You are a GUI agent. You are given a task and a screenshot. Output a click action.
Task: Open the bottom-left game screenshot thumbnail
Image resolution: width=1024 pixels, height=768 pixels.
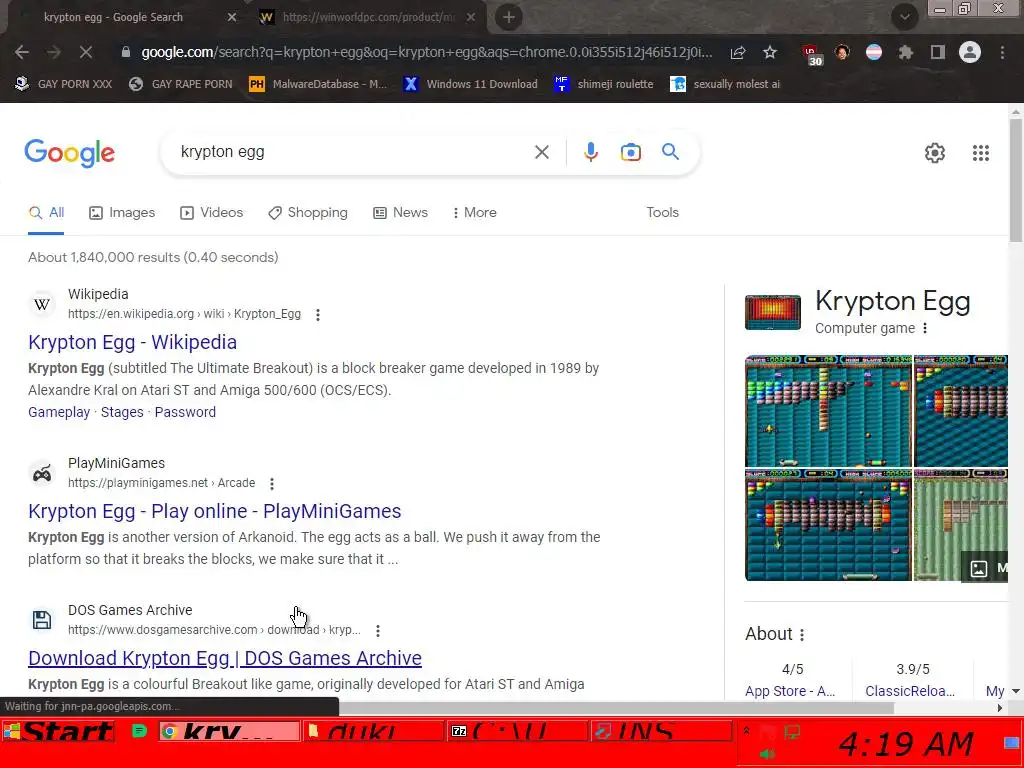coord(828,525)
